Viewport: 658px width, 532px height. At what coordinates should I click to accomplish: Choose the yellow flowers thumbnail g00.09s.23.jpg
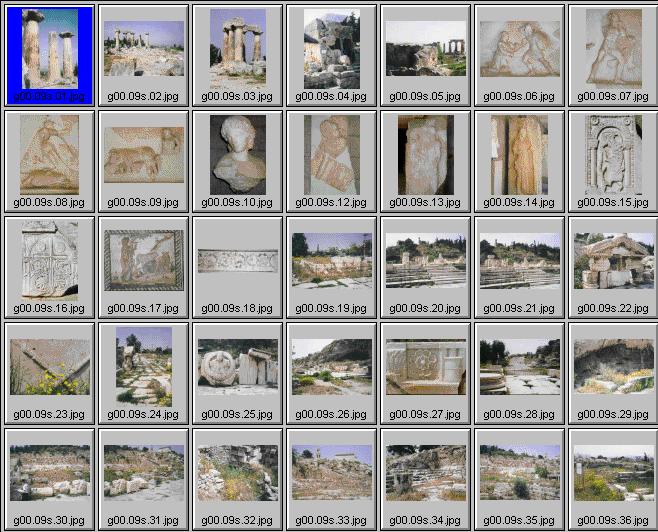click(50, 366)
